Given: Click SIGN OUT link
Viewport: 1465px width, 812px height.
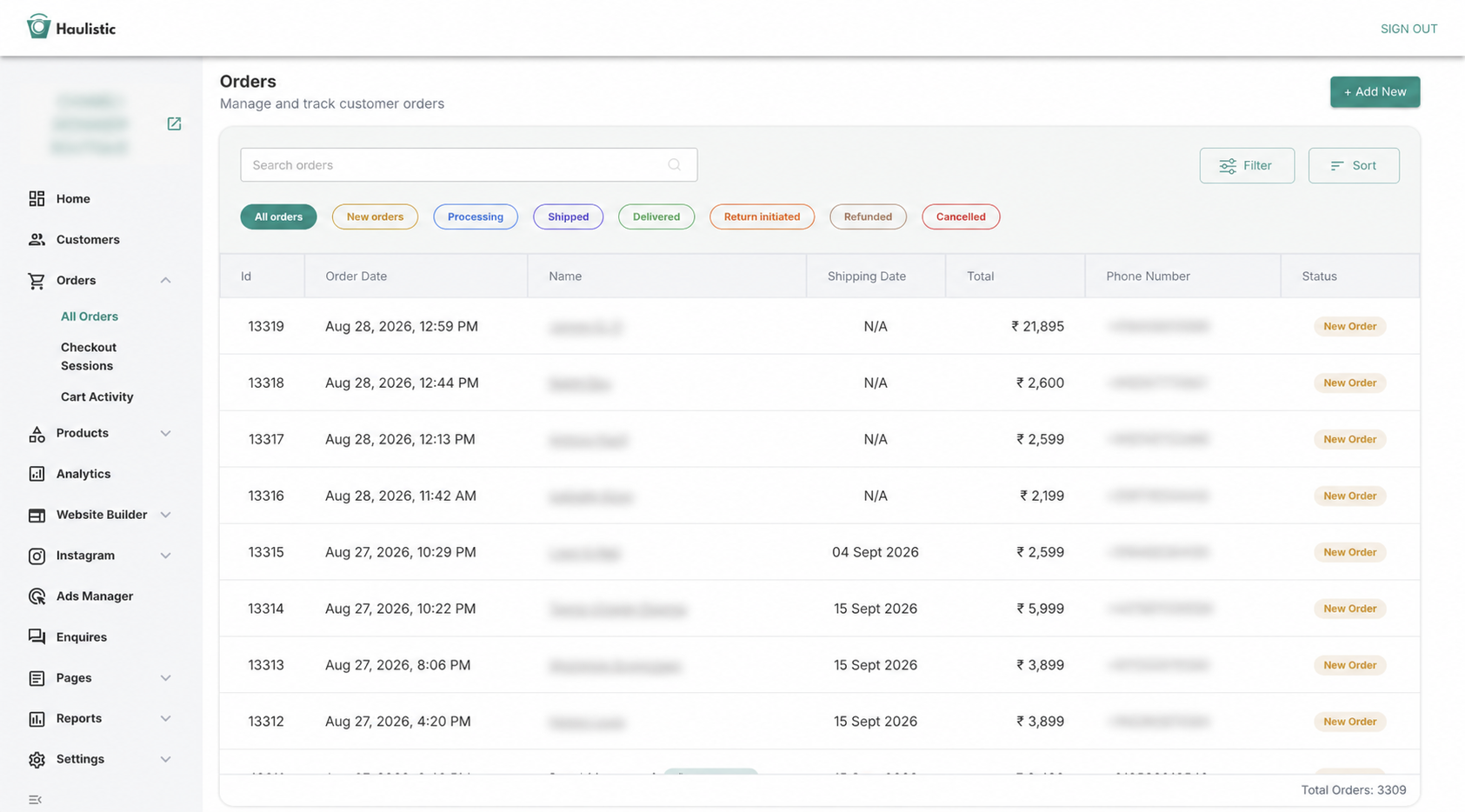Looking at the screenshot, I should pyautogui.click(x=1408, y=29).
